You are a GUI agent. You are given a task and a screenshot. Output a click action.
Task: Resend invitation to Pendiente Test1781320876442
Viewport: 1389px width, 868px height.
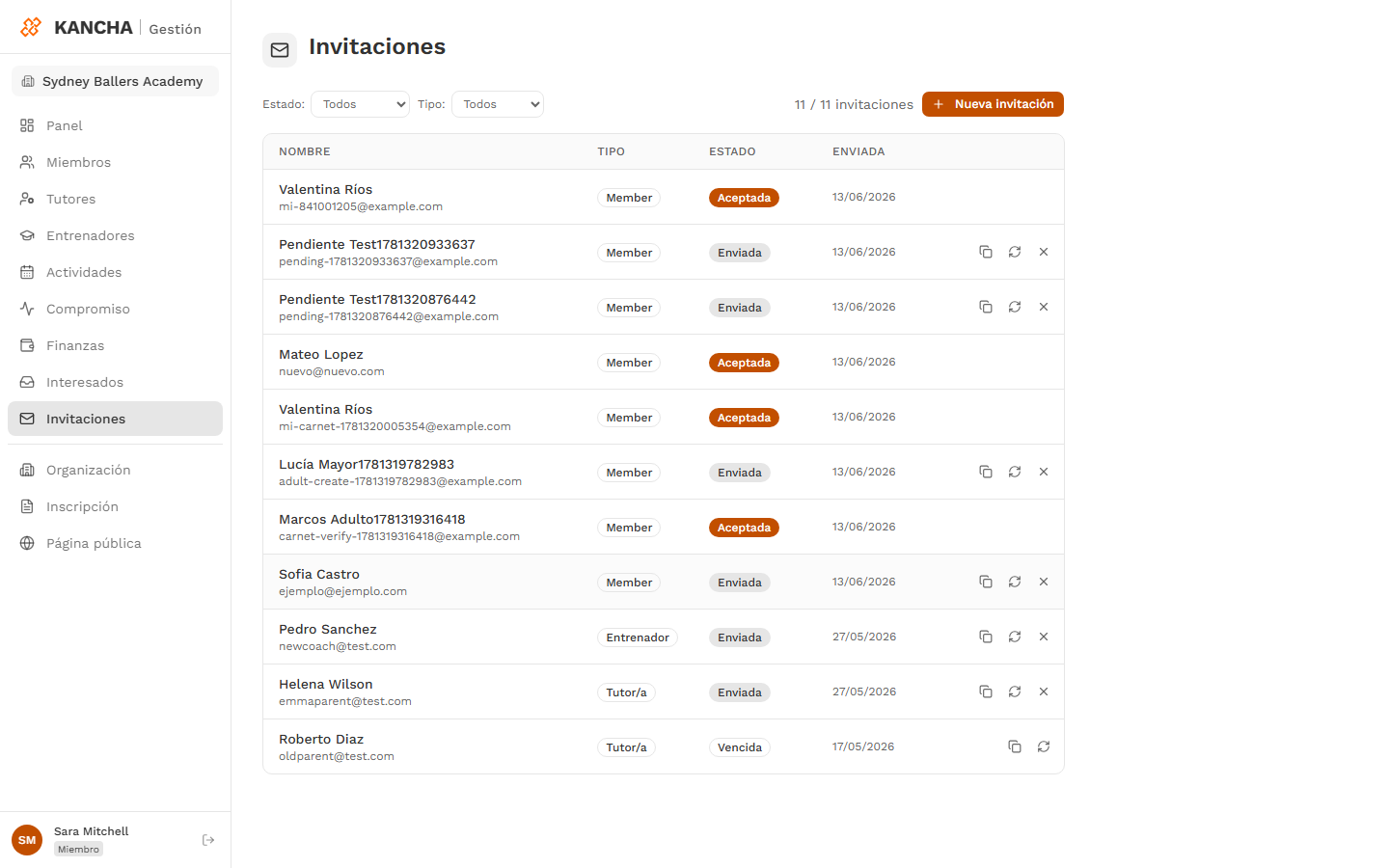[x=1015, y=307]
